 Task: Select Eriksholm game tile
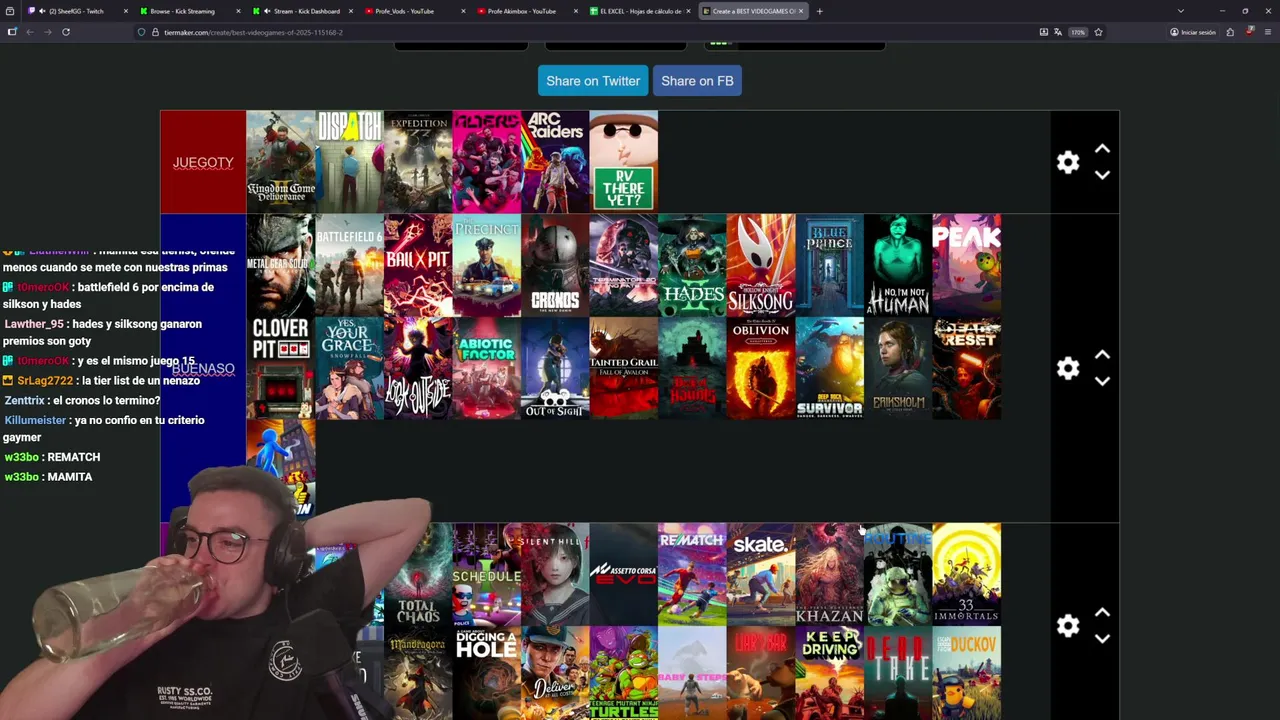(898, 368)
